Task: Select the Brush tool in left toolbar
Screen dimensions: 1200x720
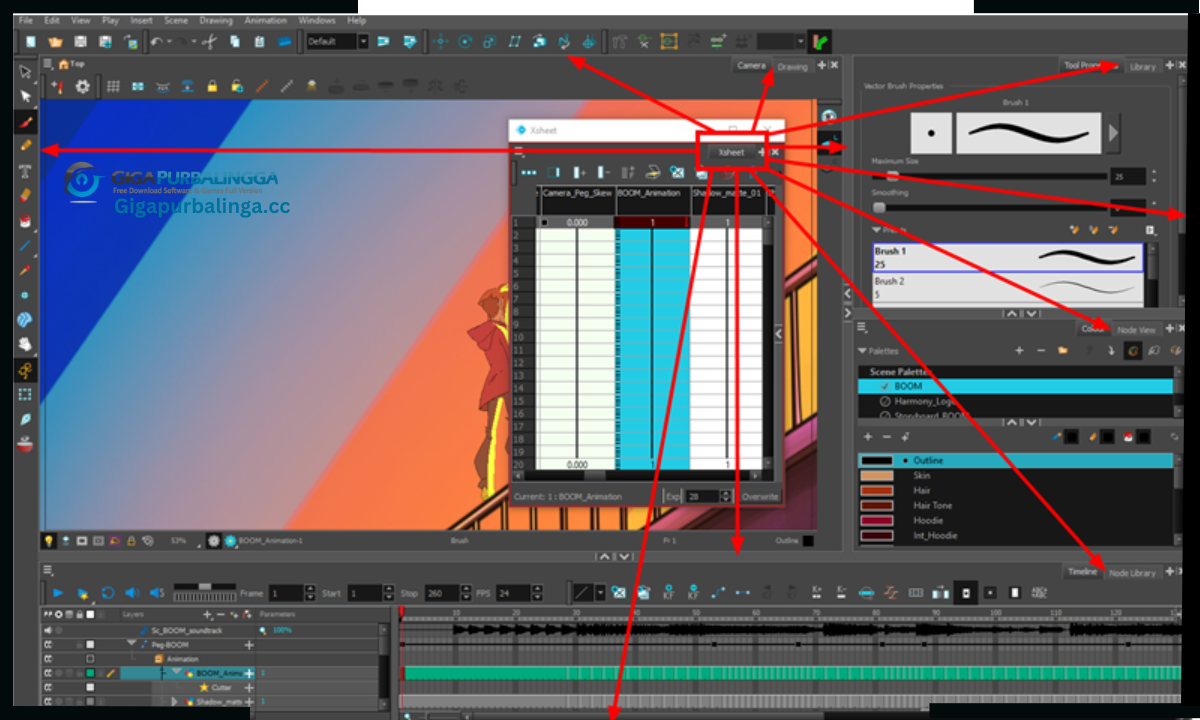Action: click(26, 122)
